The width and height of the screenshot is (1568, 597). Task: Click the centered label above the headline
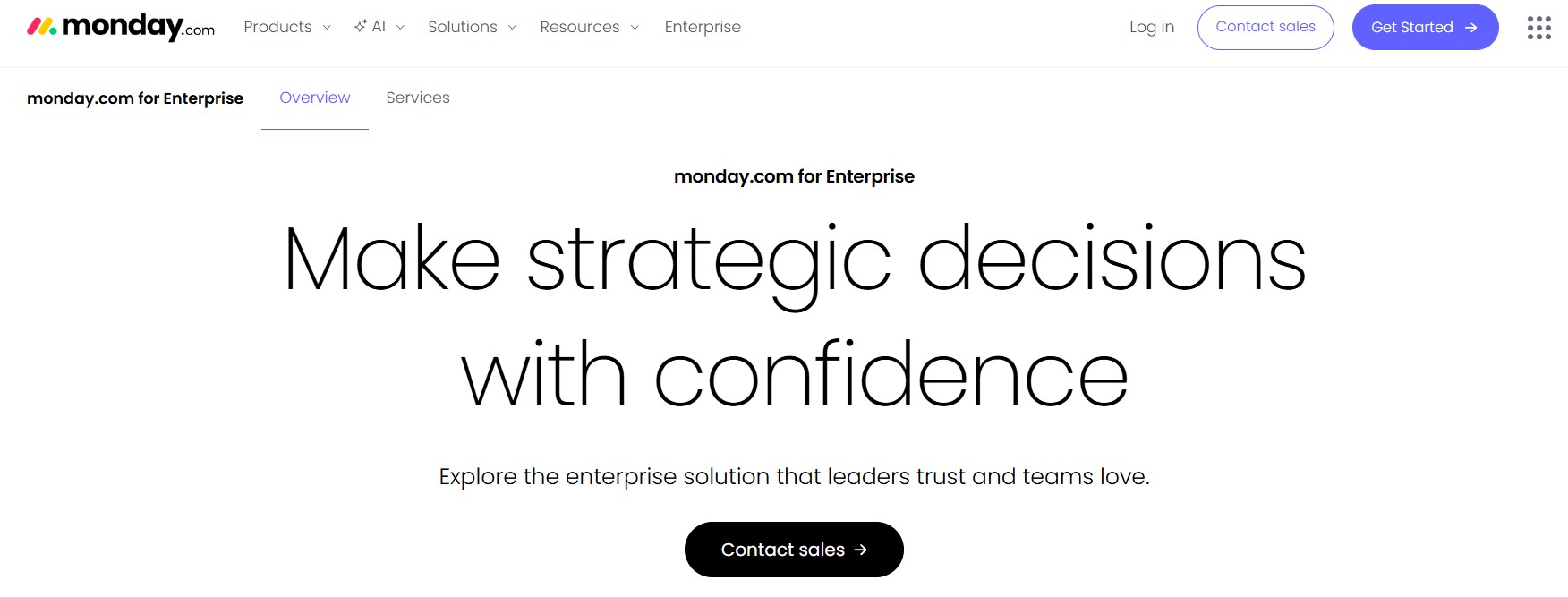[x=794, y=176]
